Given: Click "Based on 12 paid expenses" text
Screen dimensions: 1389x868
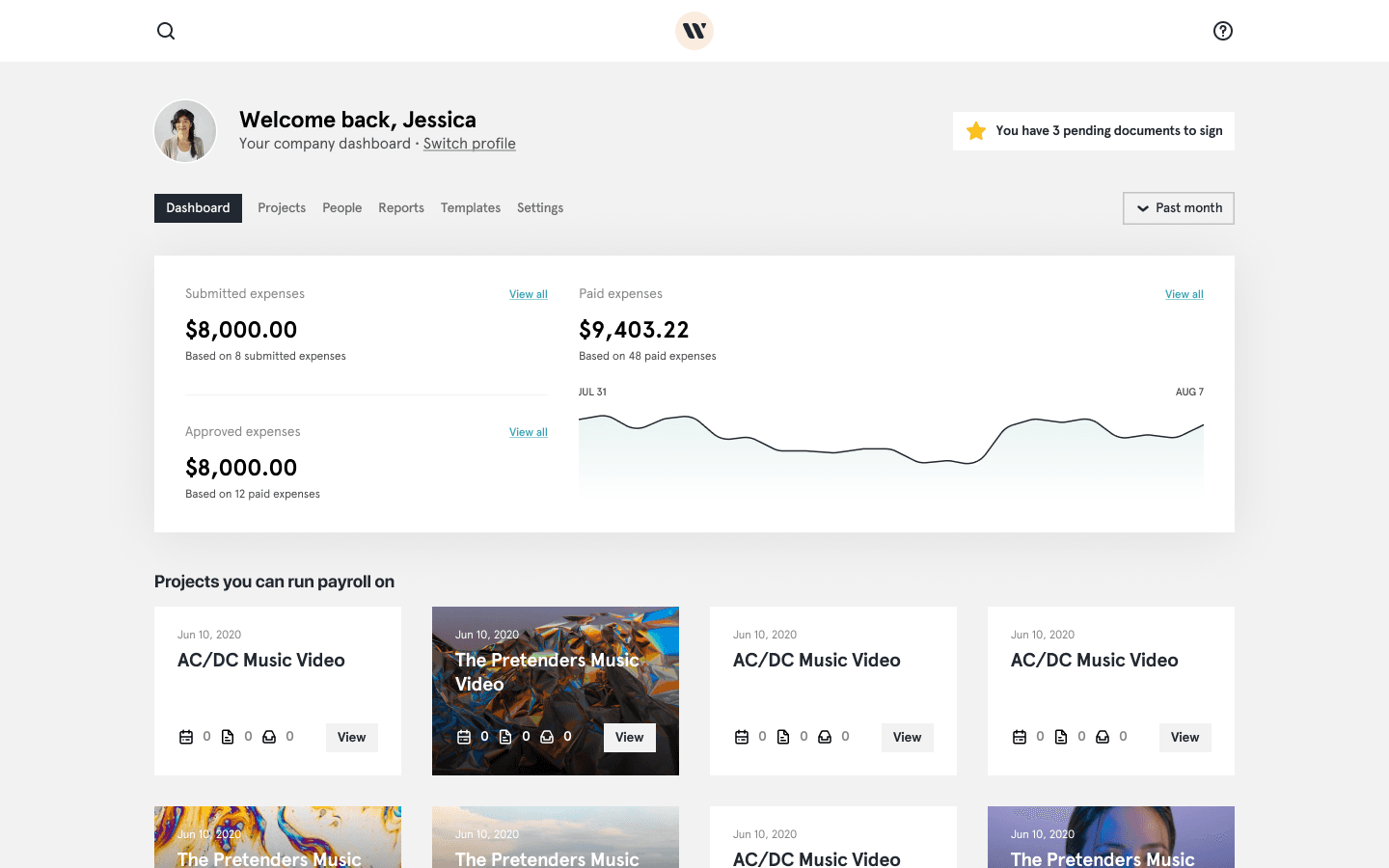Looking at the screenshot, I should click(x=253, y=494).
